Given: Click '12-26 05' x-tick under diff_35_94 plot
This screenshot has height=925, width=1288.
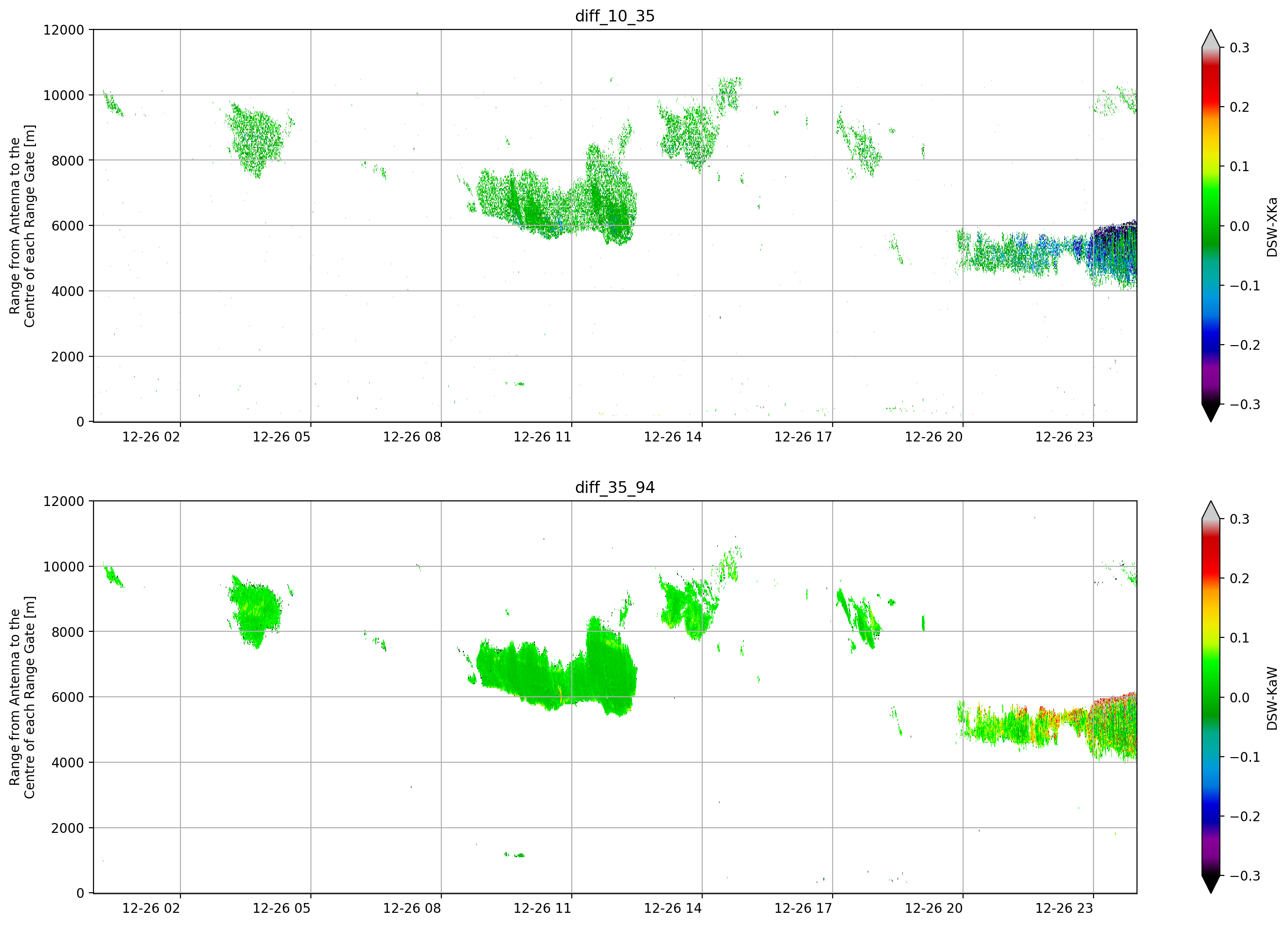Looking at the screenshot, I should click(x=281, y=909).
